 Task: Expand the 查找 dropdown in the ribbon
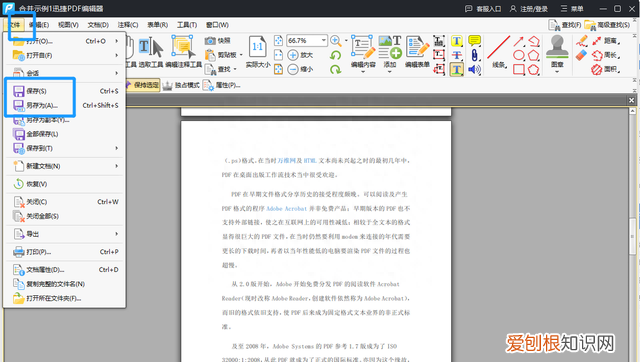(x=235, y=69)
